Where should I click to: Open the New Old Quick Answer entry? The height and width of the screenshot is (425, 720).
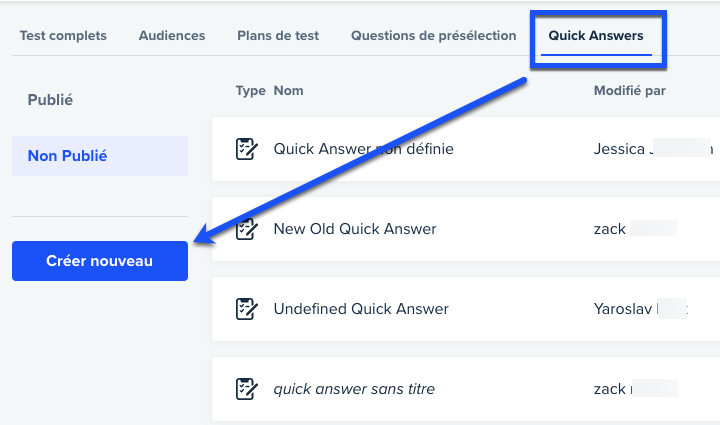(466, 229)
